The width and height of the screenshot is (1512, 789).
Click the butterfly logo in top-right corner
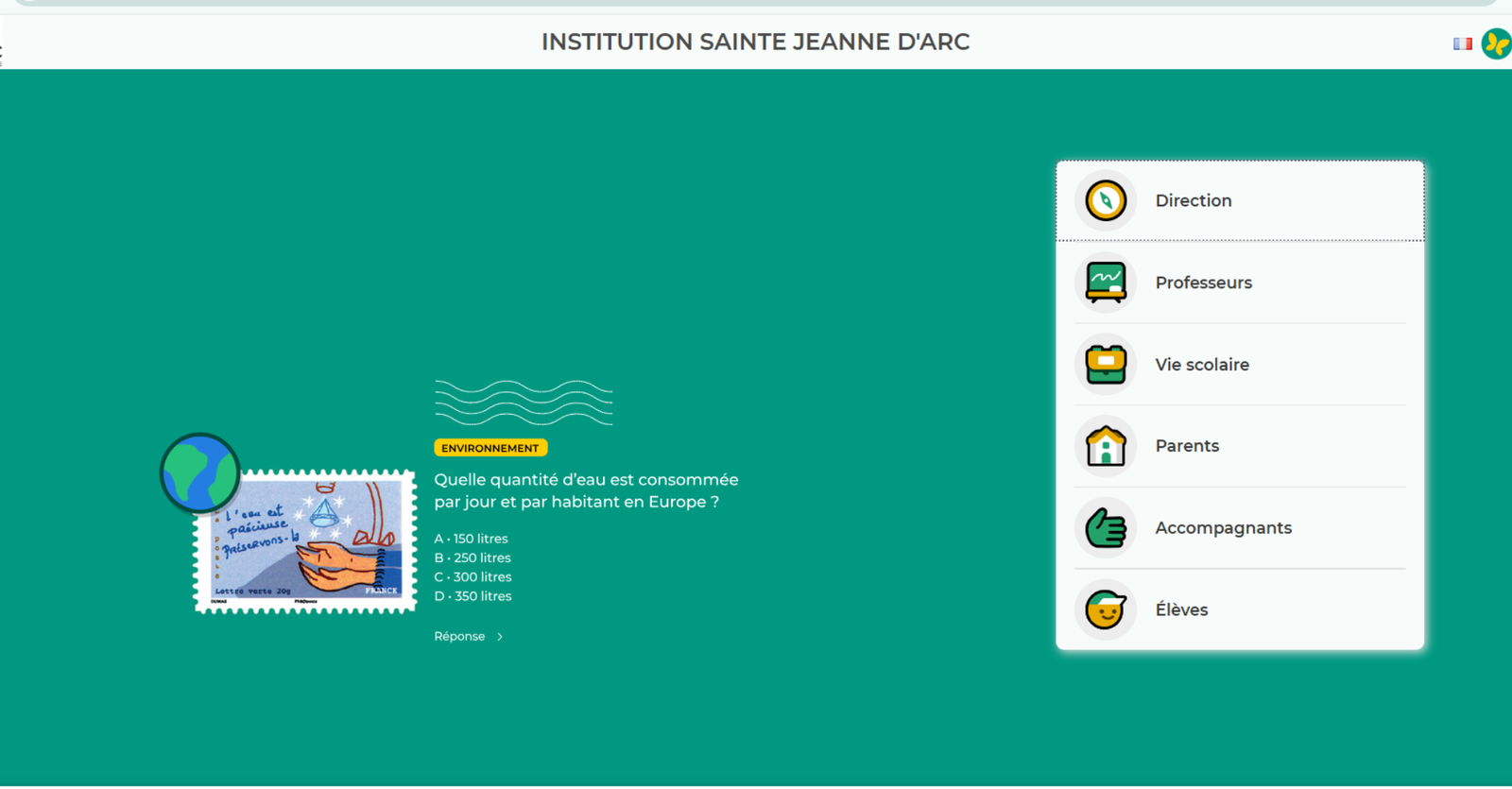click(x=1496, y=43)
